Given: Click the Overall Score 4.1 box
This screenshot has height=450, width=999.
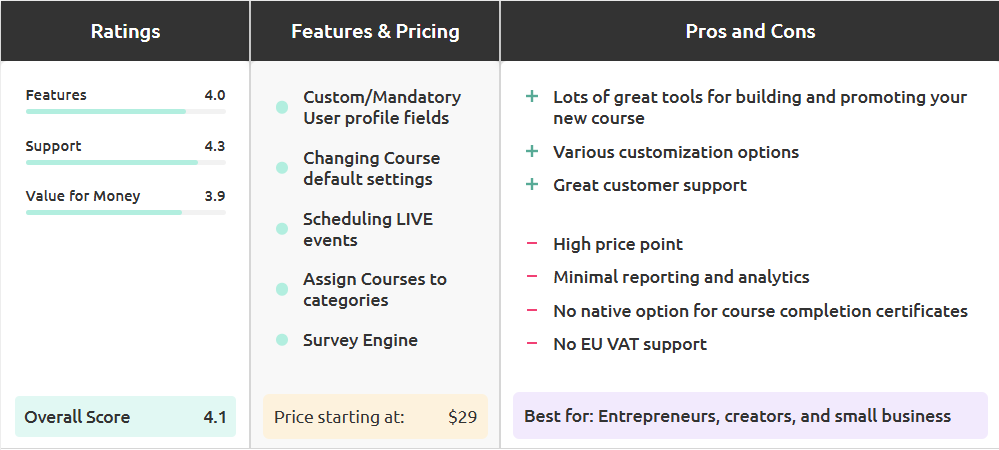Looking at the screenshot, I should coord(125,417).
